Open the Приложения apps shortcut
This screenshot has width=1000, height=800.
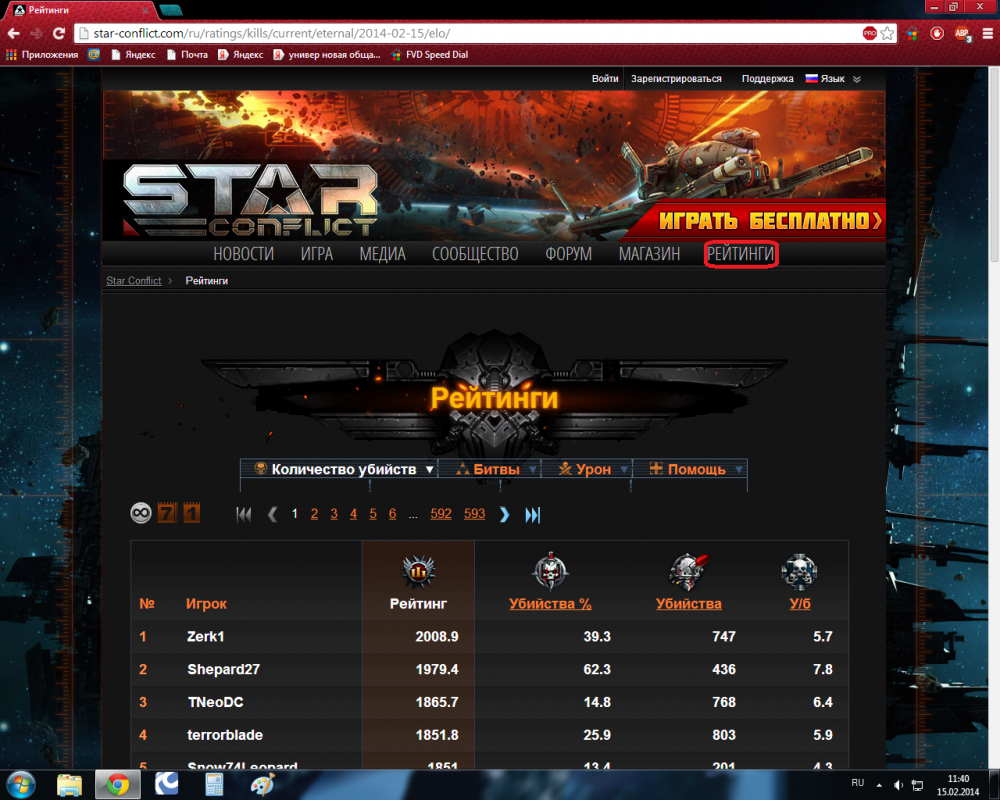point(42,55)
